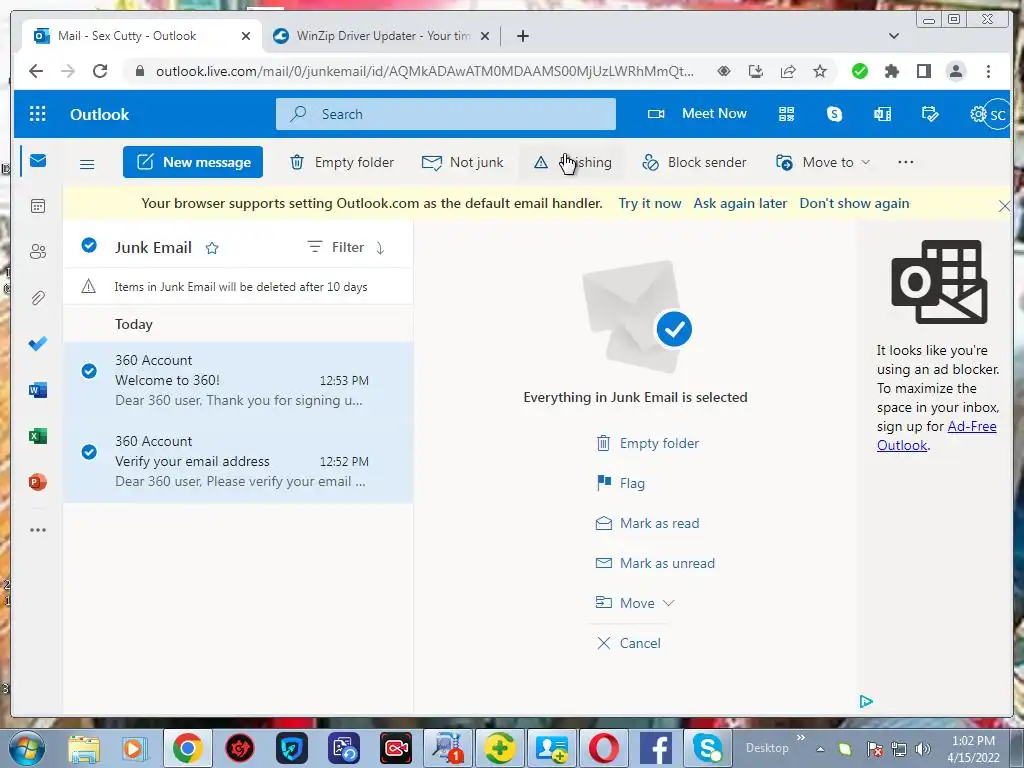The image size is (1024, 768).
Task: Toggle the select-all checkbox beside Junk Email
Action: pyautogui.click(x=89, y=245)
